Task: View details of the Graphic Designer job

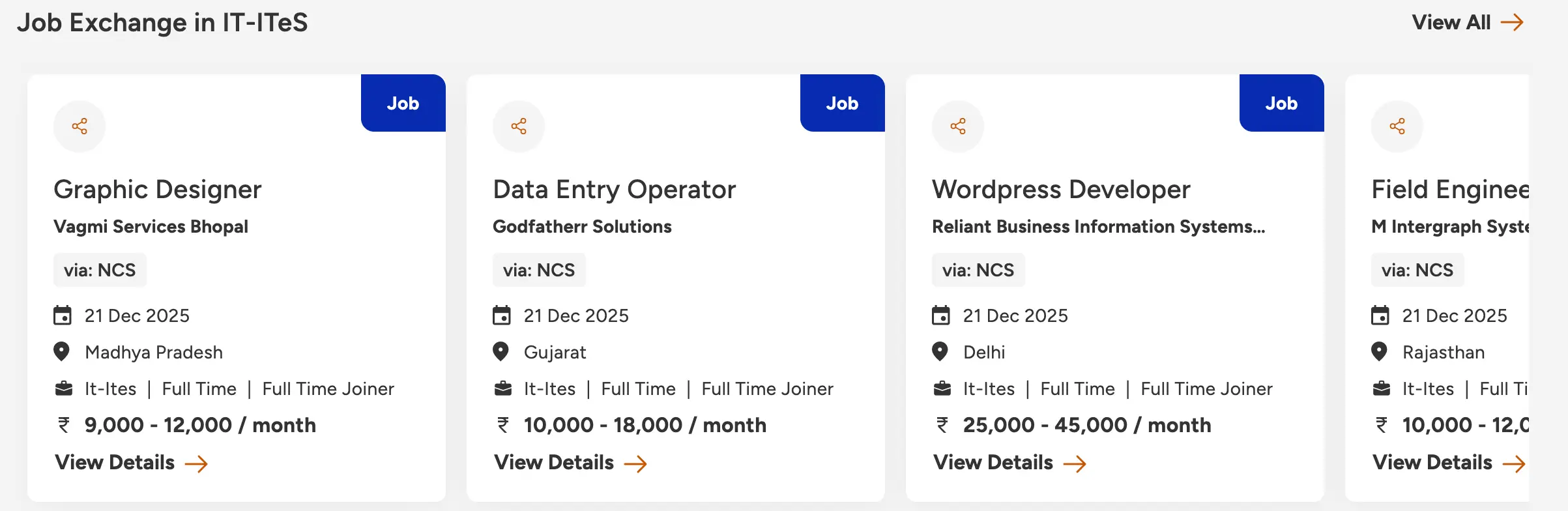Action: click(x=113, y=462)
